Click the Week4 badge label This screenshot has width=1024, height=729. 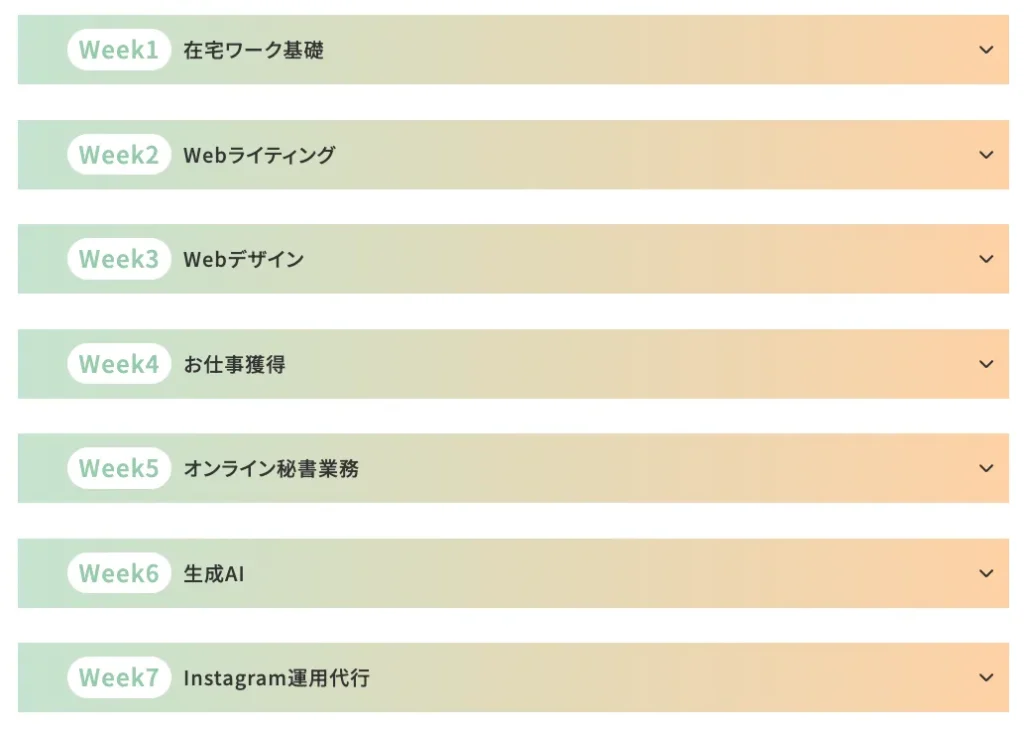[119, 364]
